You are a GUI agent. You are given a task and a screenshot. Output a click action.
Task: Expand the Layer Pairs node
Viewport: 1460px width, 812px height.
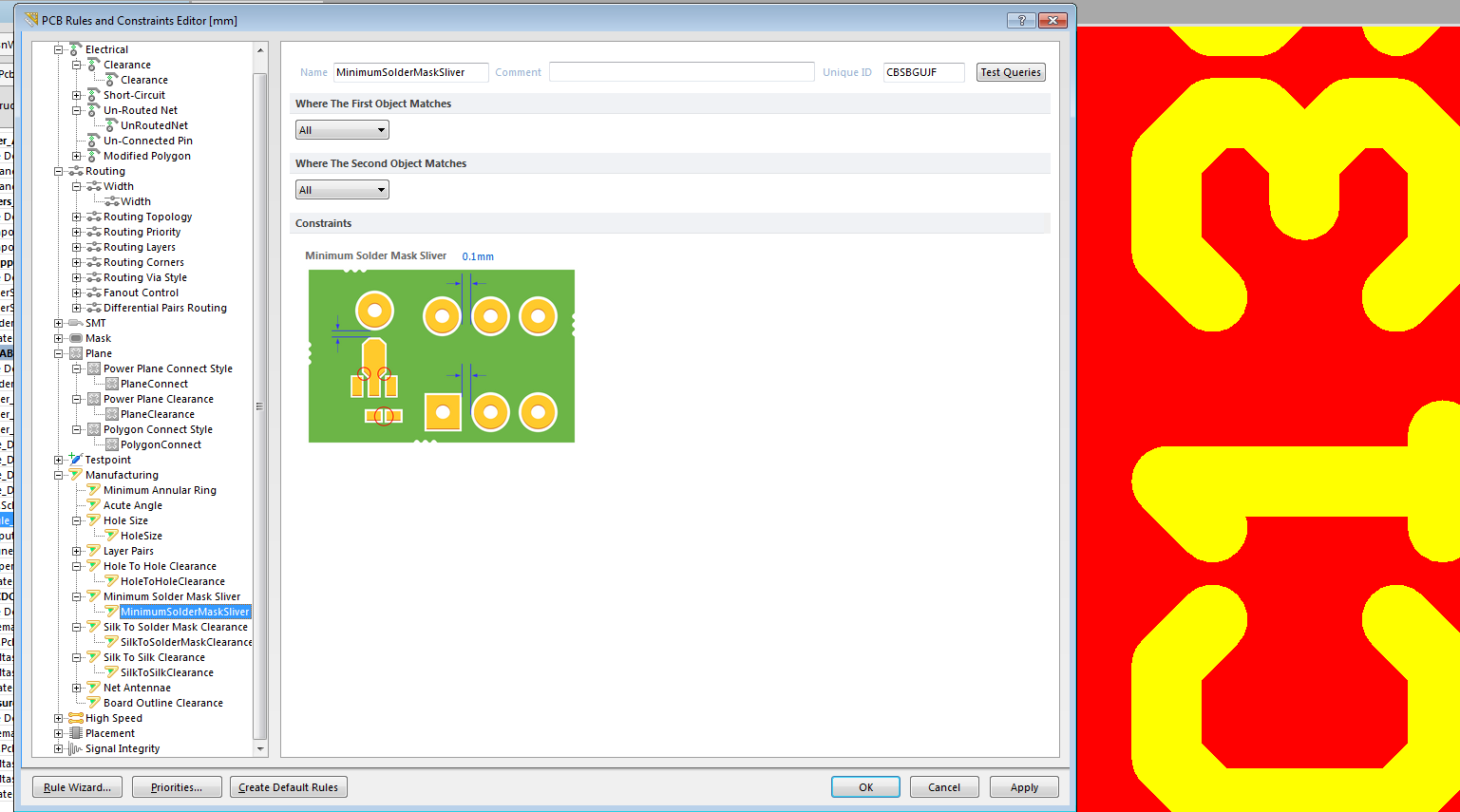pyautogui.click(x=77, y=551)
